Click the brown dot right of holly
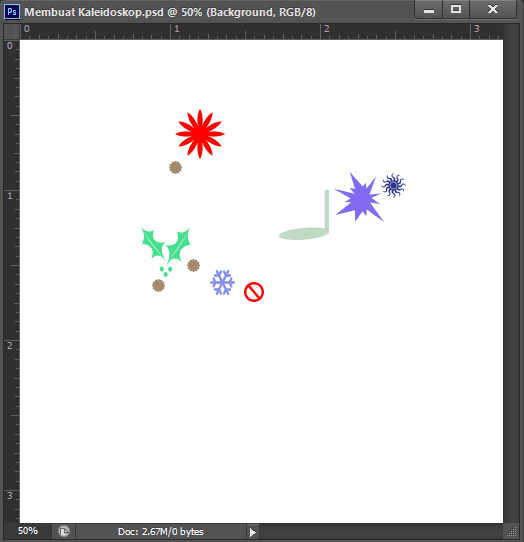This screenshot has width=524, height=542. click(x=193, y=265)
